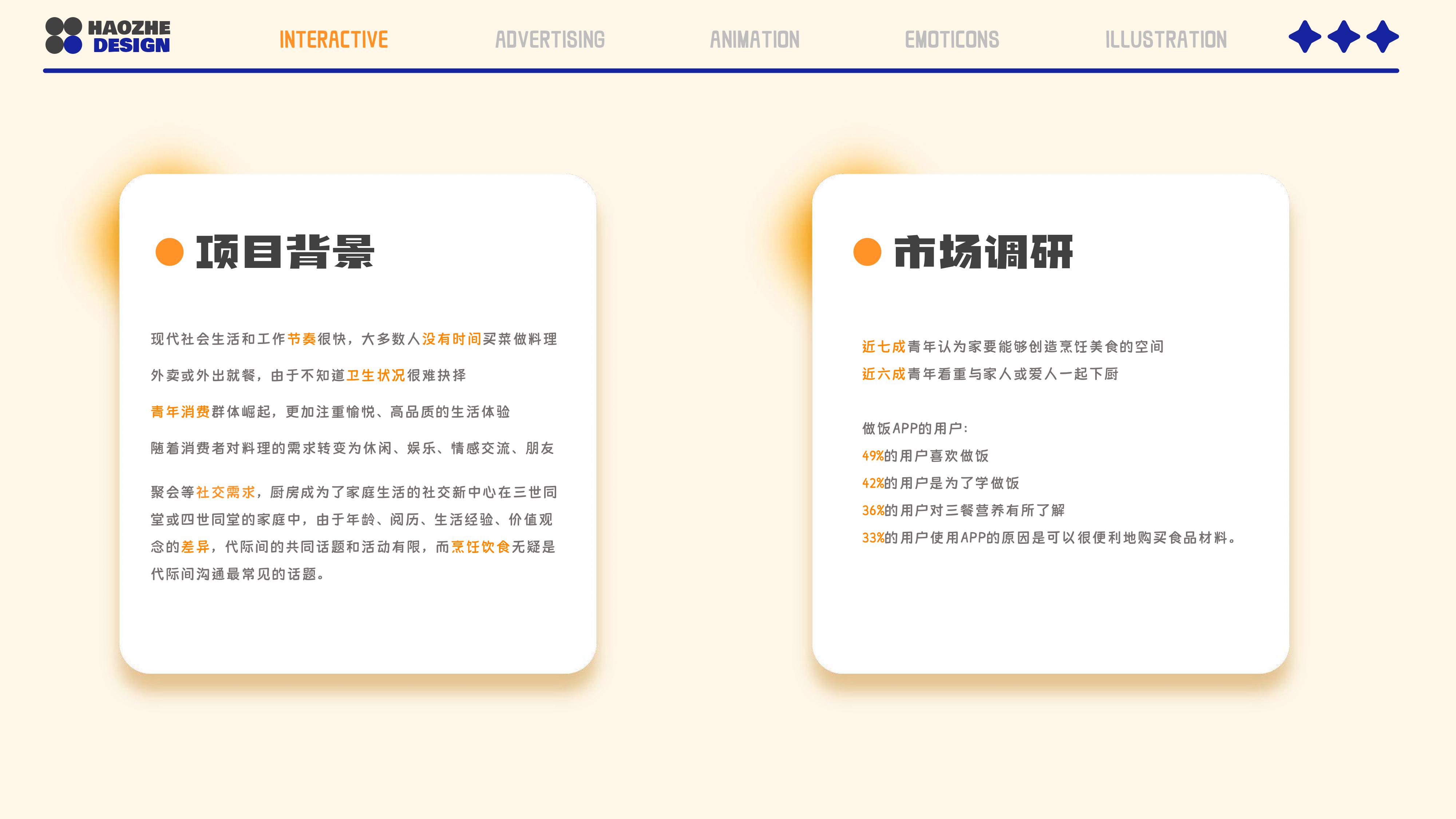Click the orange dot beside 项目背景
Screen dimensions: 1456x819
pyautogui.click(x=170, y=252)
